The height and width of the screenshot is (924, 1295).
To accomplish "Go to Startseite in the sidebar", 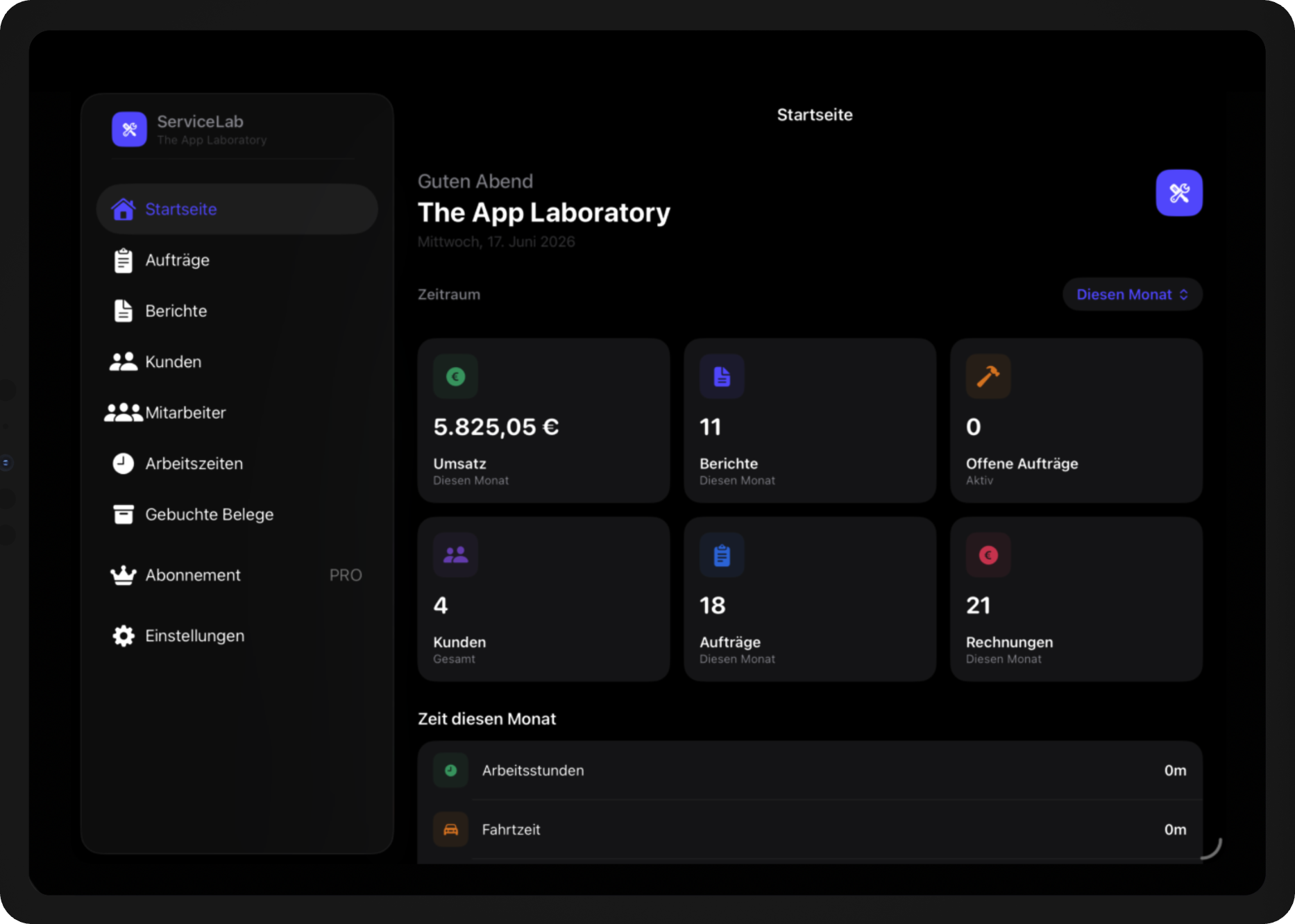I will 237,209.
